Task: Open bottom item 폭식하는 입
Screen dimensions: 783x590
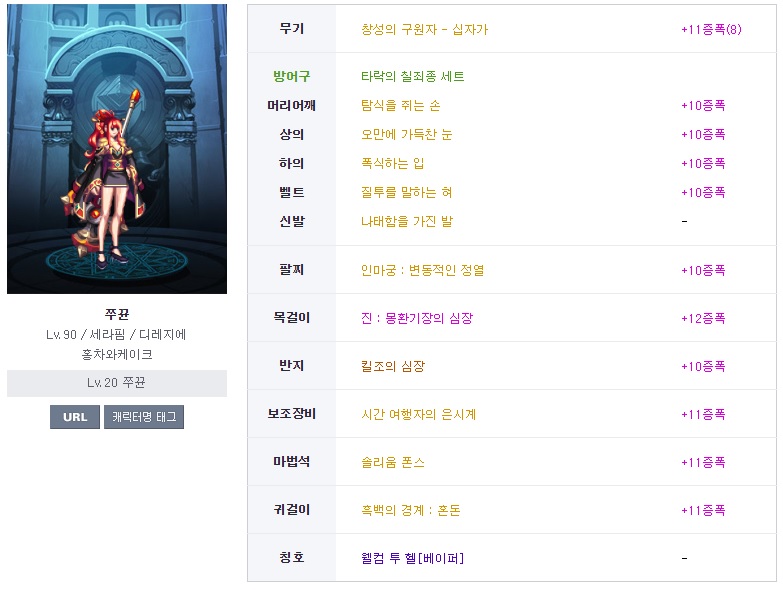Action: tap(392, 163)
